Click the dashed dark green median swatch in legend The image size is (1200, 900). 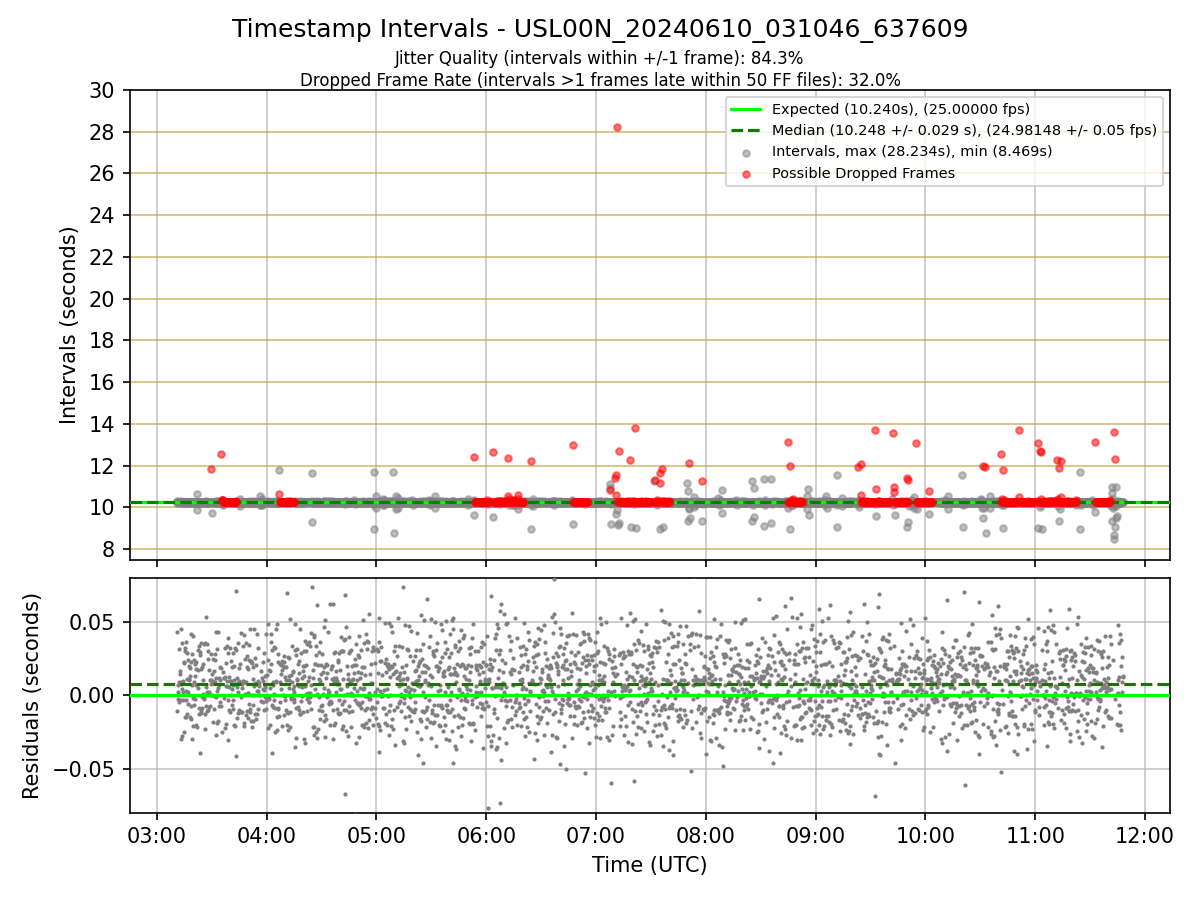point(747,130)
